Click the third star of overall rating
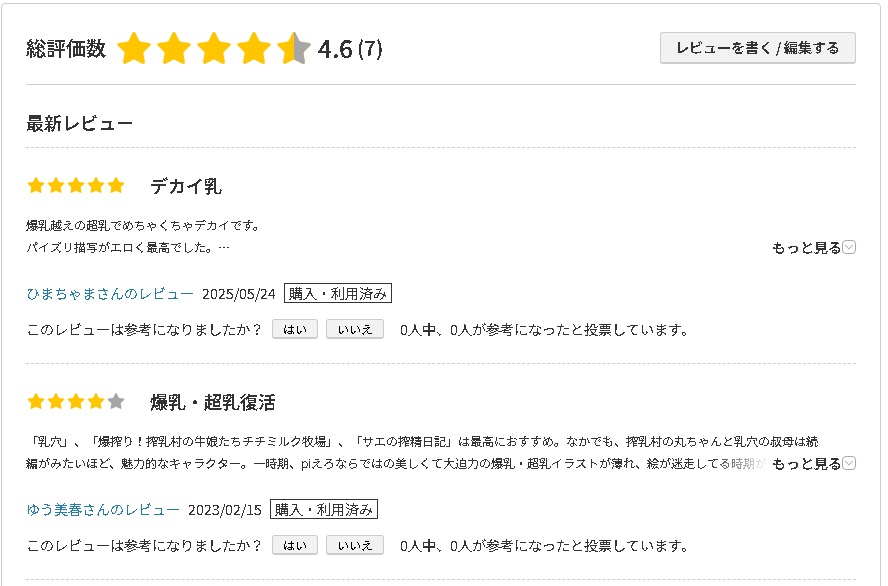Image resolution: width=888 pixels, height=586 pixels. pyautogui.click(x=214, y=48)
